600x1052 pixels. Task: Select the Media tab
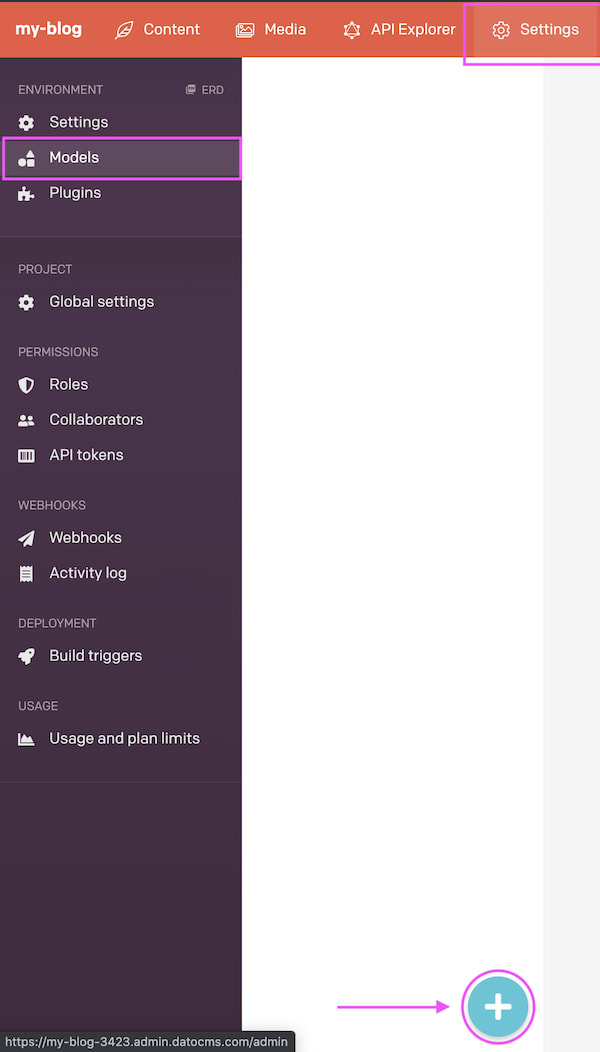(270, 30)
